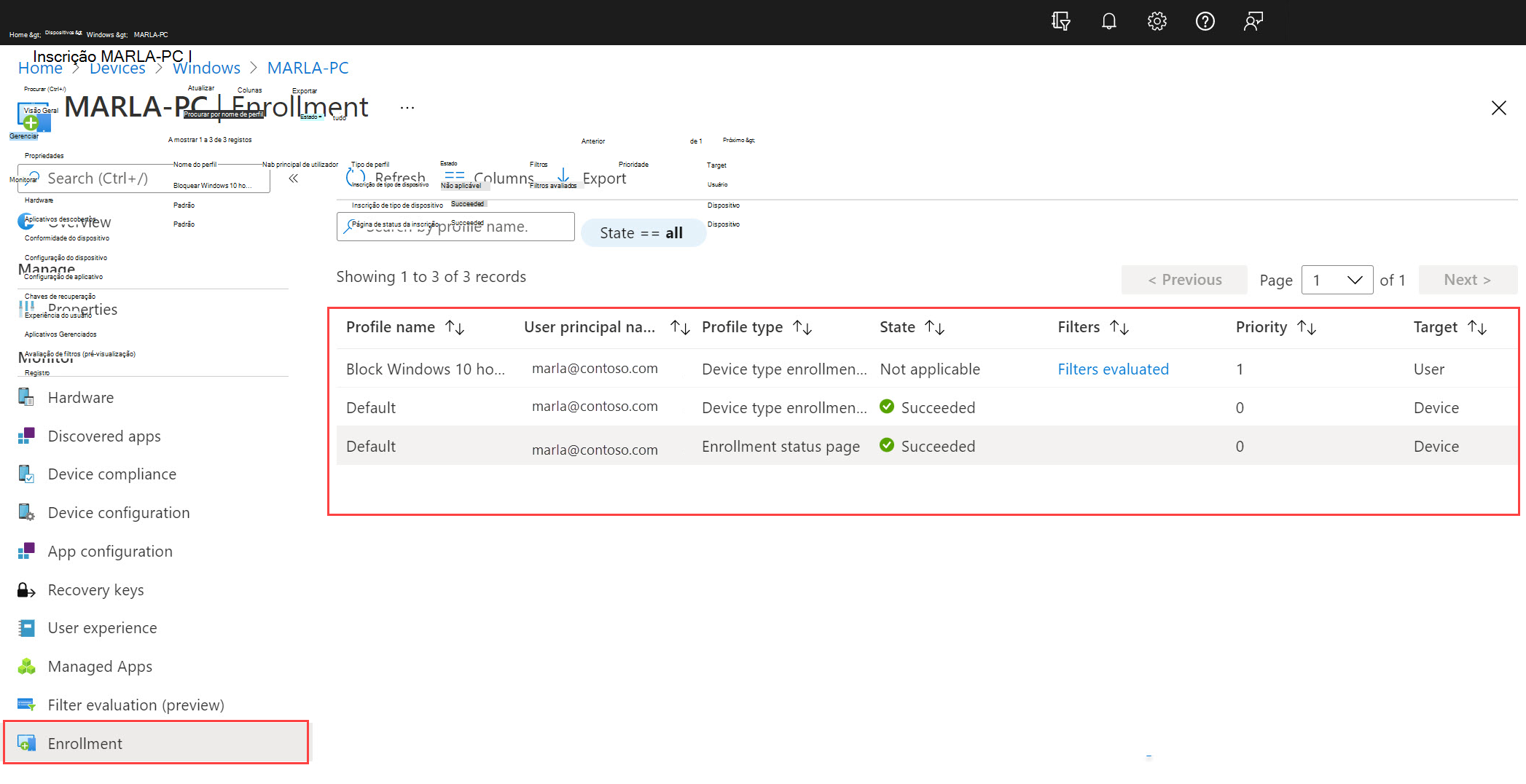Open the Filters evaluated link
Image resolution: width=1526 pixels, height=784 pixels.
pyautogui.click(x=1113, y=369)
